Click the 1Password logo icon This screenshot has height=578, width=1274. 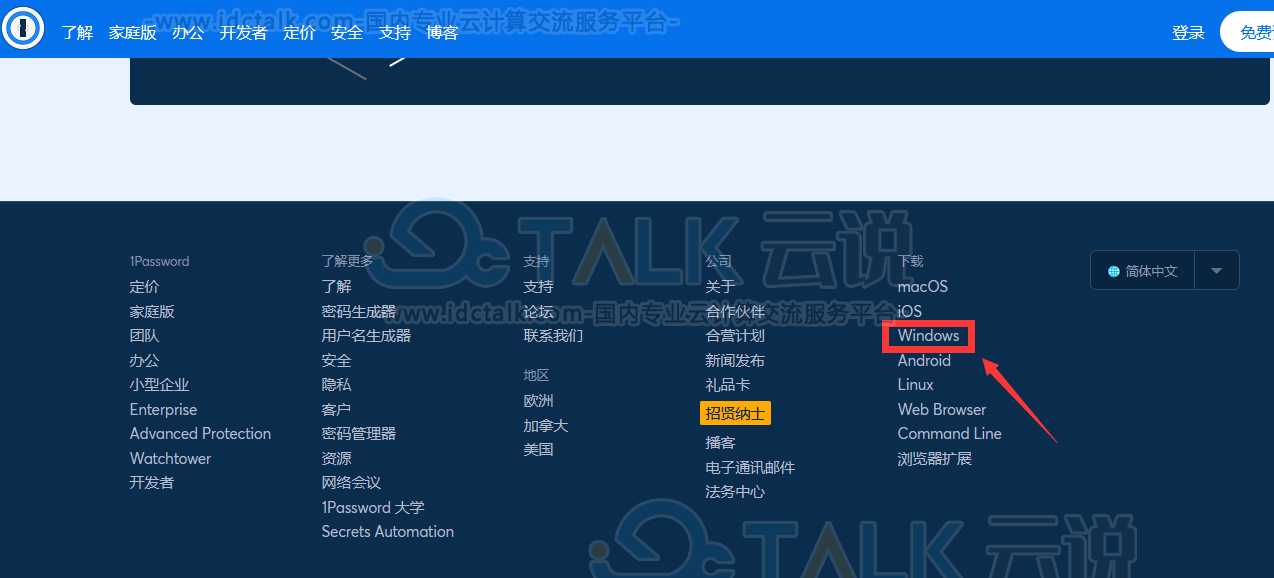(23, 30)
